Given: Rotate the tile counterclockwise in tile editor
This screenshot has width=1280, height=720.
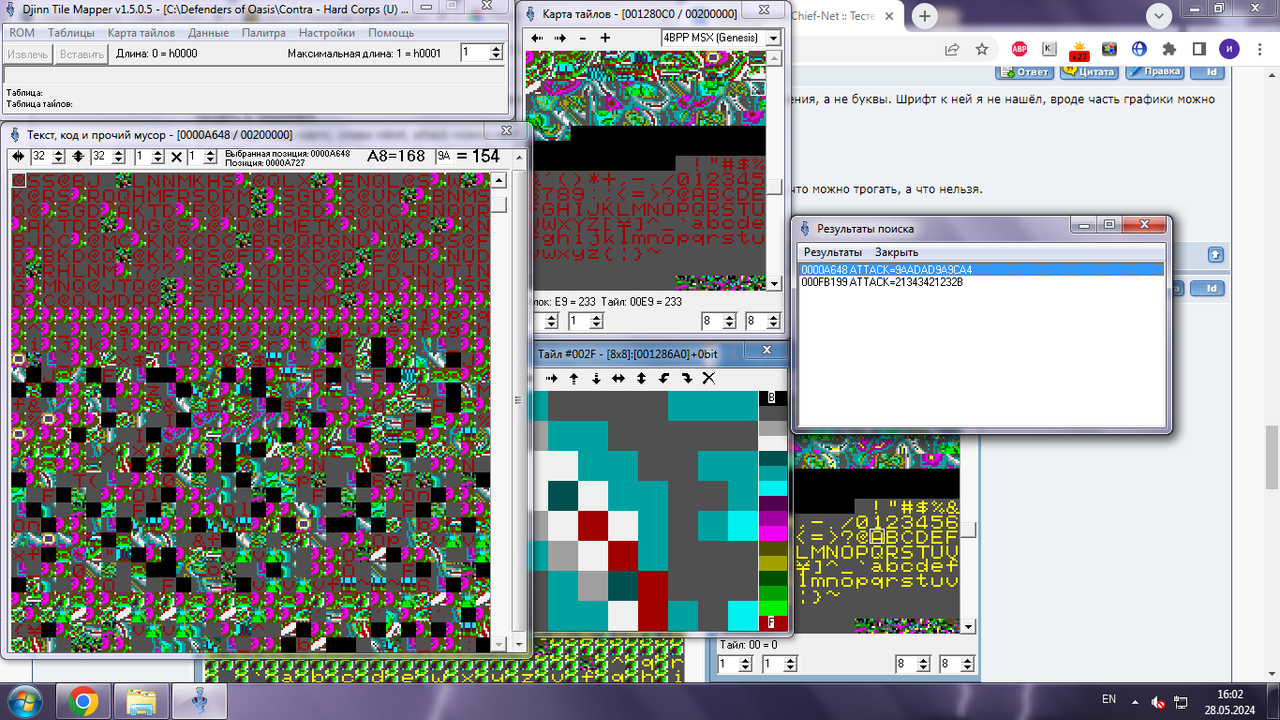Looking at the screenshot, I should (x=664, y=379).
